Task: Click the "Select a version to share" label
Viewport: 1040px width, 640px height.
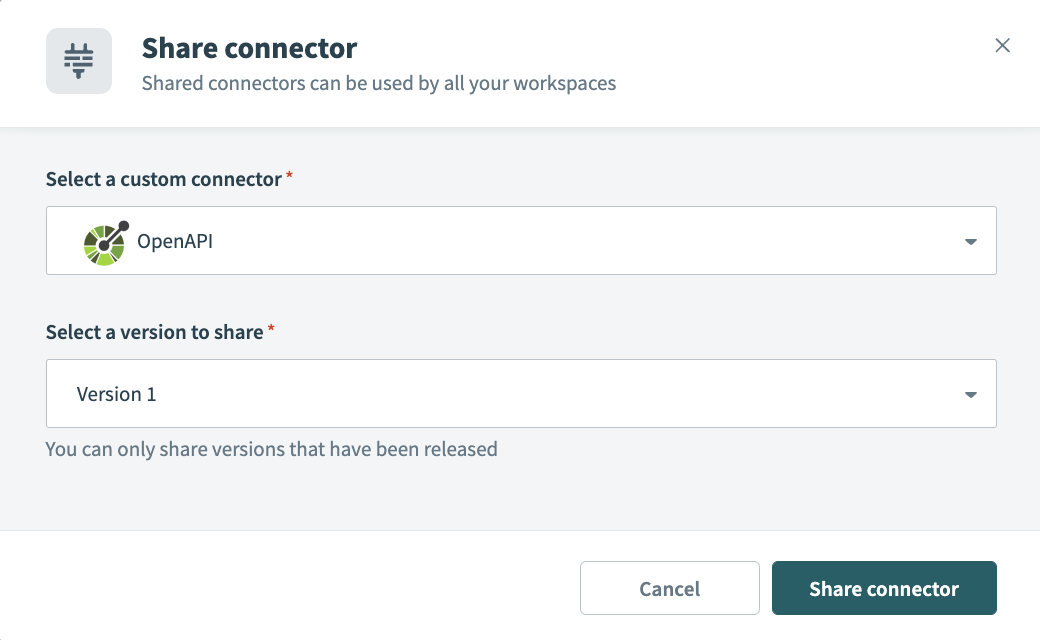Action: 155,332
